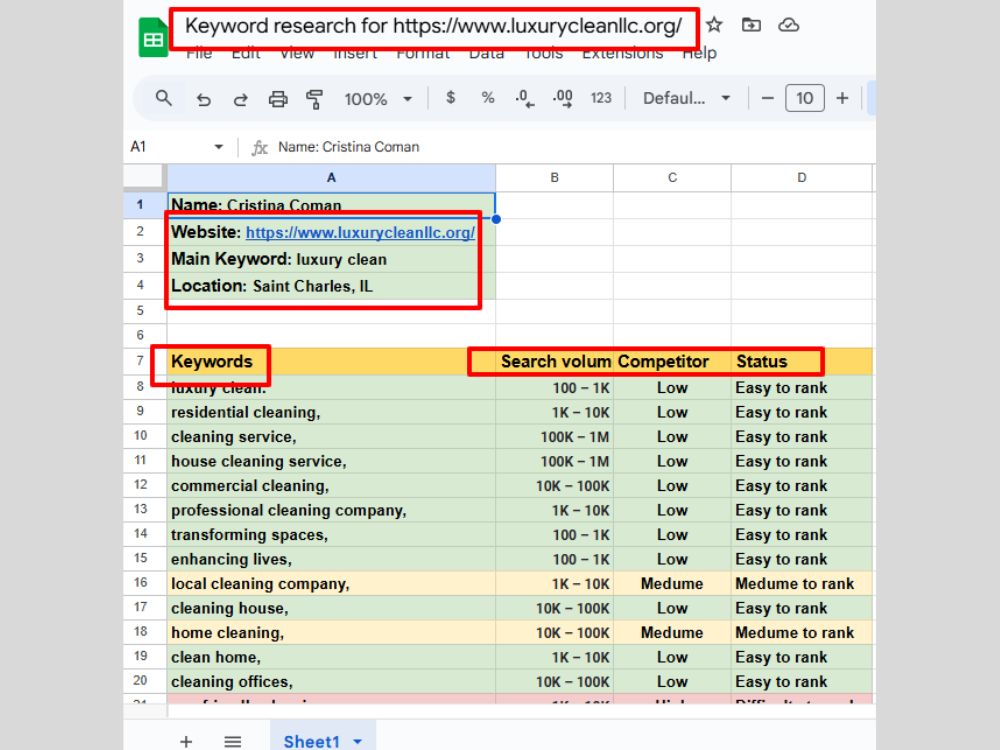The image size is (1000, 750).
Task: Select the 'Status' header cell
Action: [x=802, y=362]
